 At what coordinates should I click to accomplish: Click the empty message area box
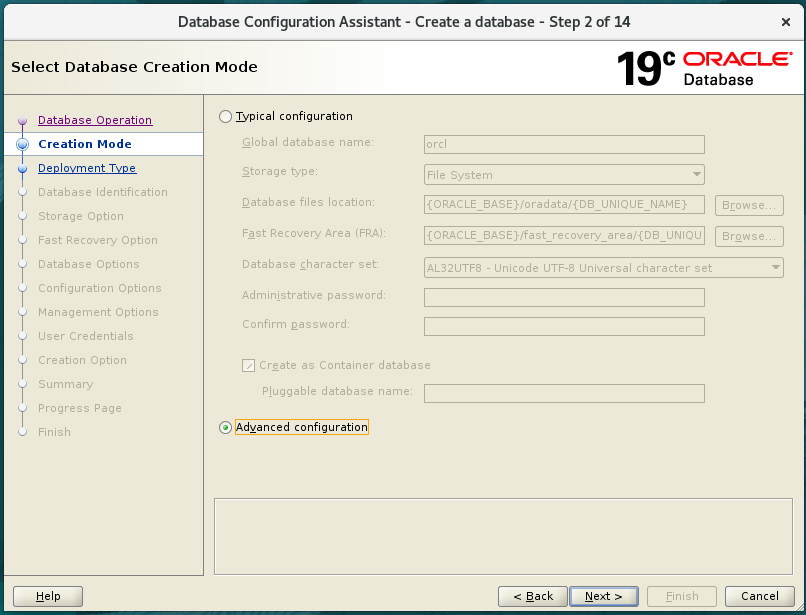pyautogui.click(x=503, y=536)
